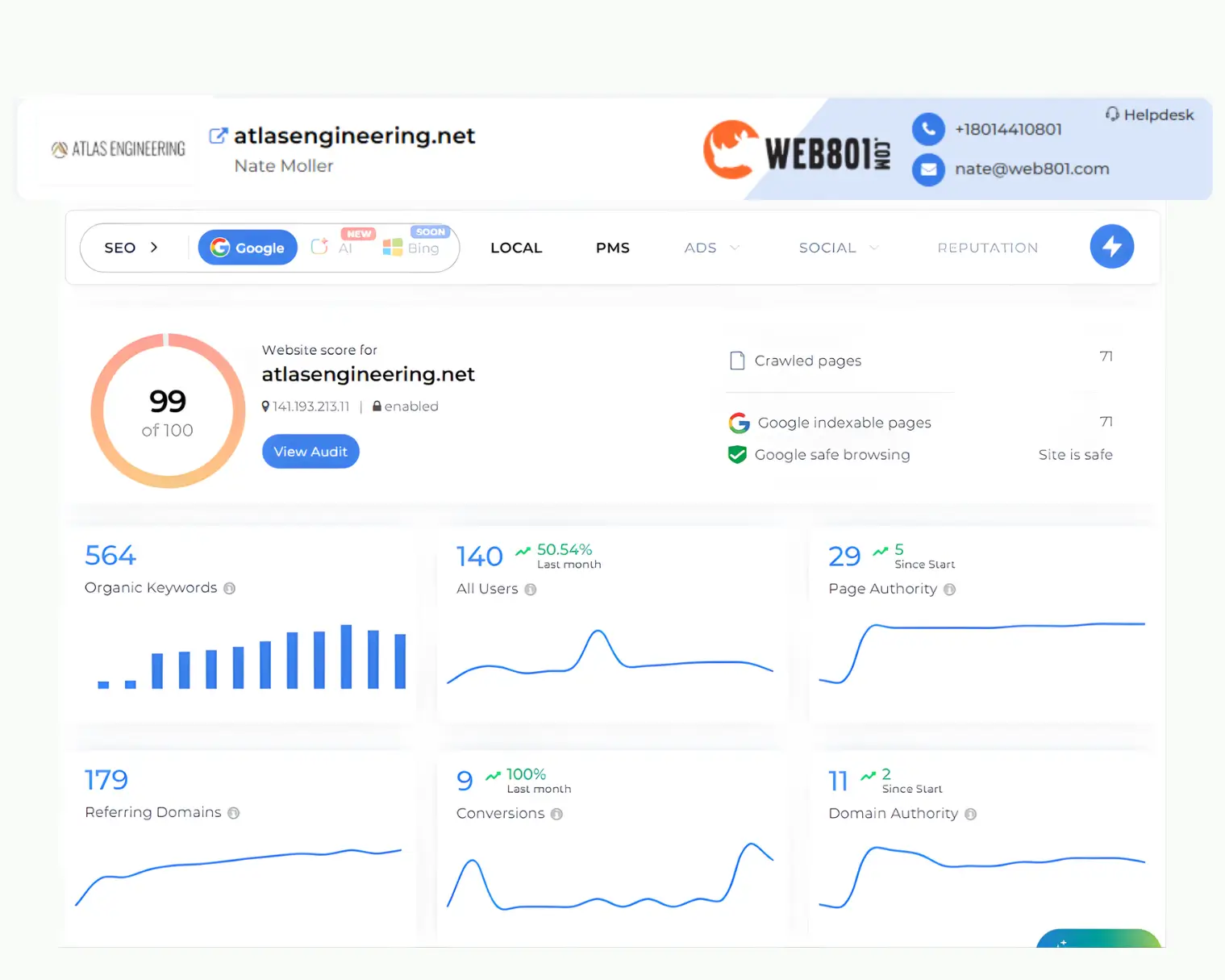Click the phone icon next to +18014410801
Image resolution: width=1225 pixels, height=980 pixels.
pyautogui.click(x=928, y=129)
